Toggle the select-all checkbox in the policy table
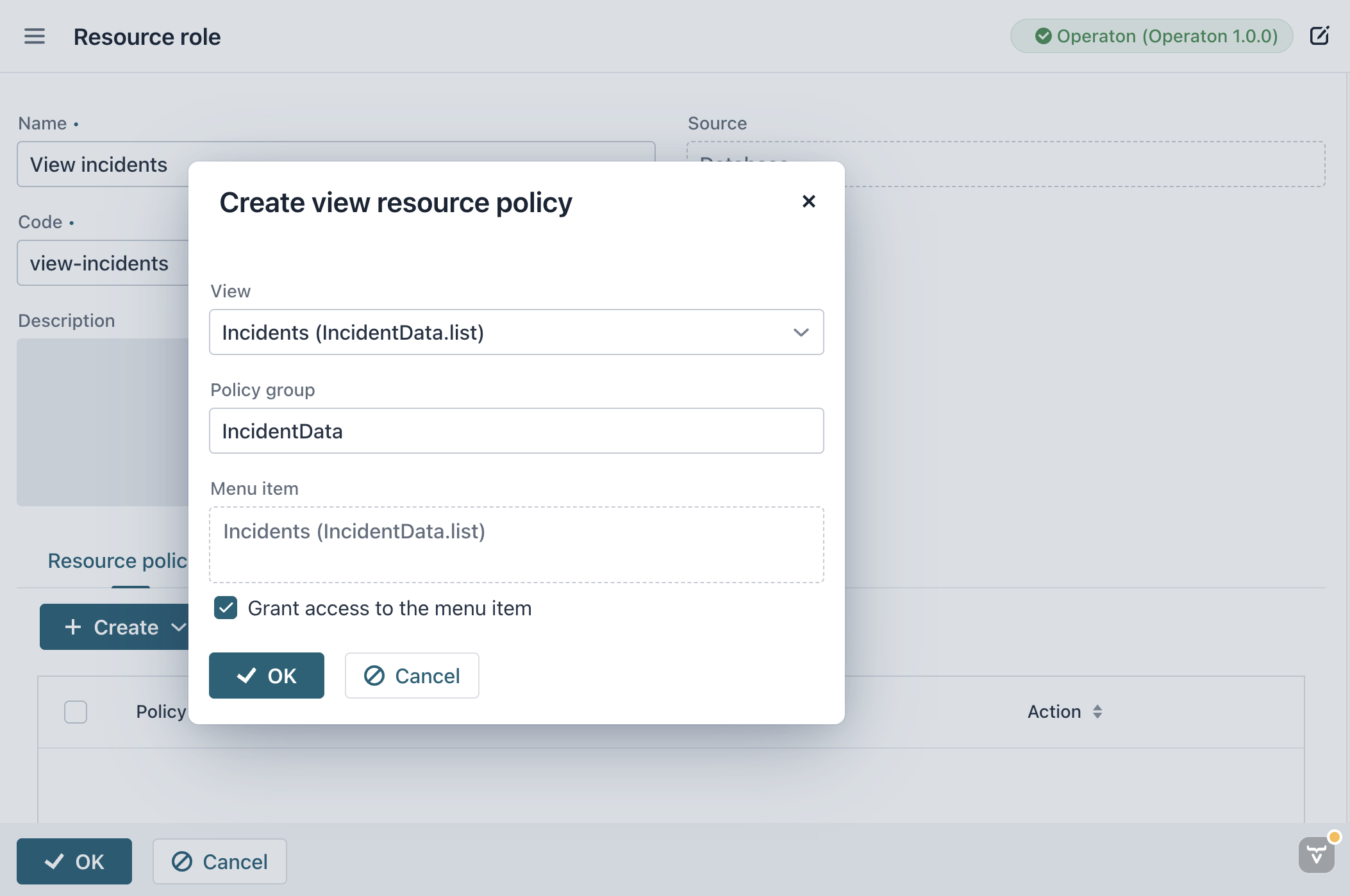Image resolution: width=1350 pixels, height=896 pixels. tap(76, 711)
